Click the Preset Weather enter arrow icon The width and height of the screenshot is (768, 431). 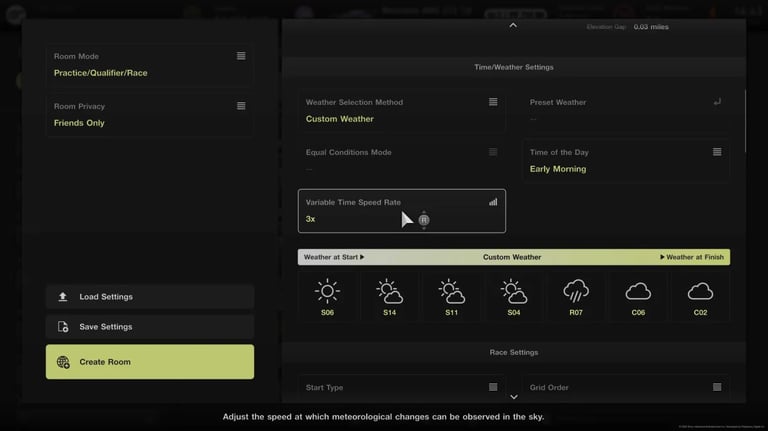pyautogui.click(x=717, y=102)
